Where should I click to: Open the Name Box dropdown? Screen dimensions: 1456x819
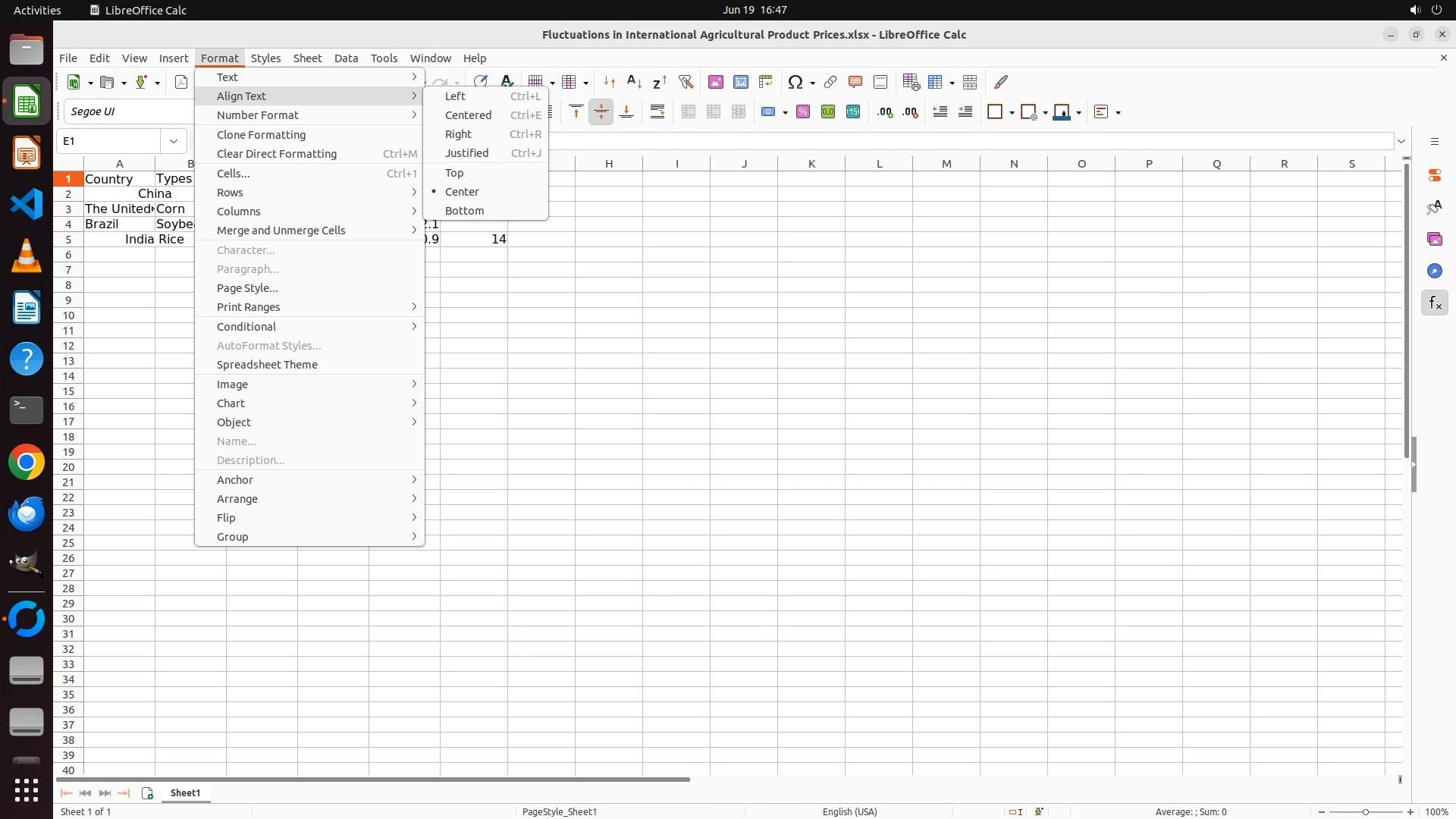point(174,141)
